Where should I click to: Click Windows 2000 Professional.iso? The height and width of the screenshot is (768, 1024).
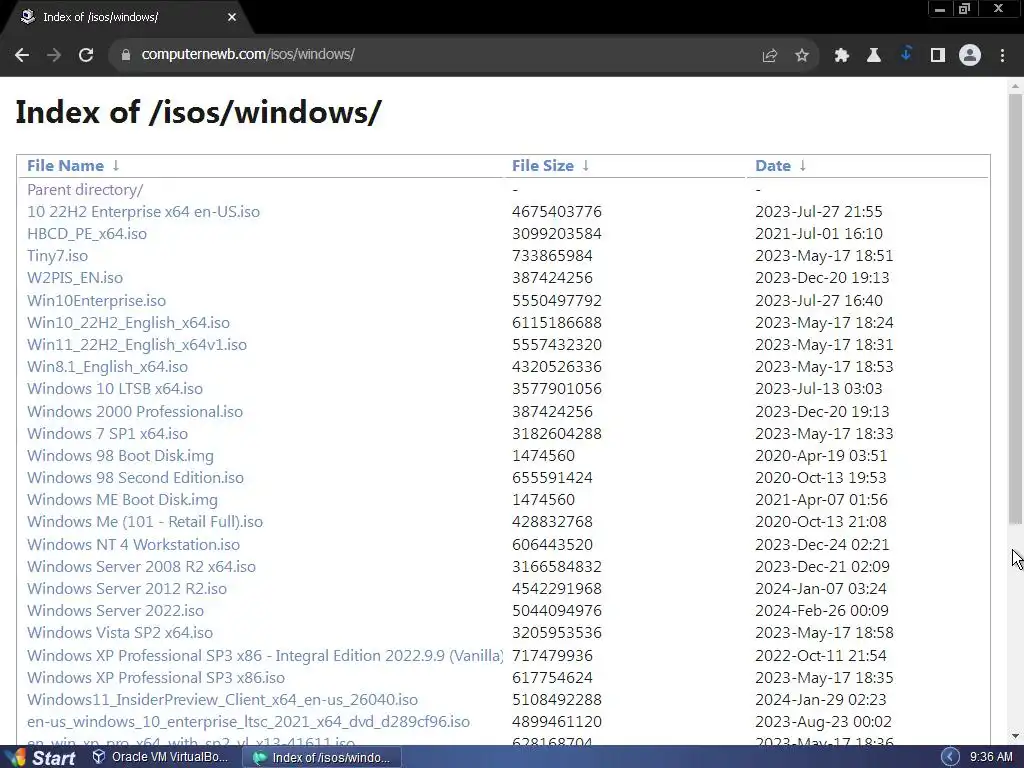coord(135,411)
